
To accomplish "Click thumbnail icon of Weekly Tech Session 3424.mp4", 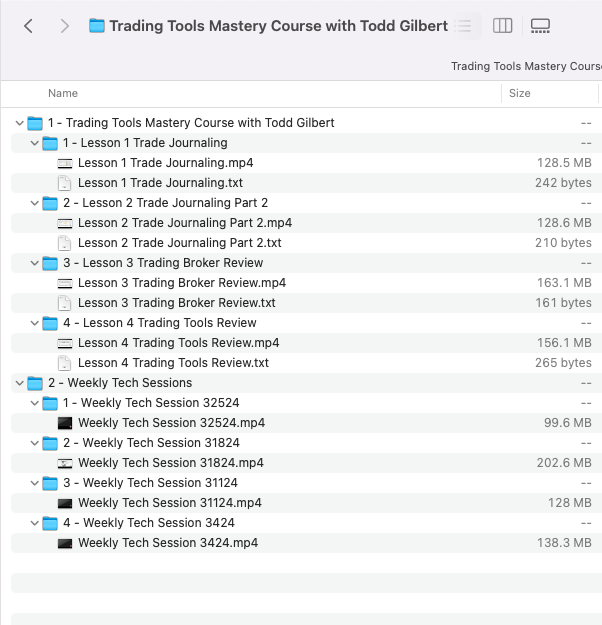I will 65,543.
